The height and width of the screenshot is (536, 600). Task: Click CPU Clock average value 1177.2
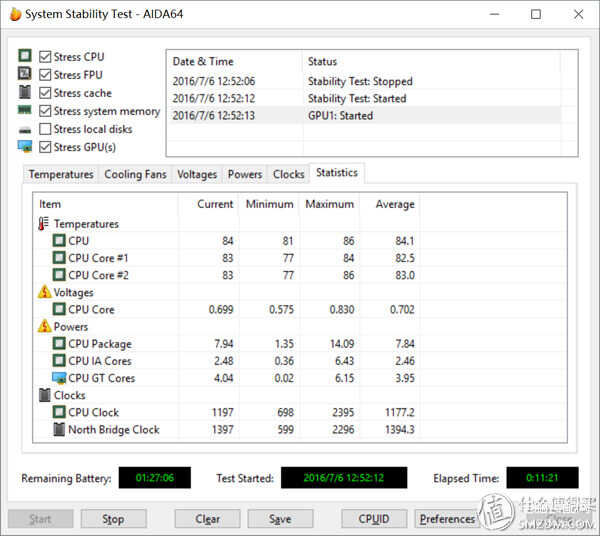click(x=399, y=412)
